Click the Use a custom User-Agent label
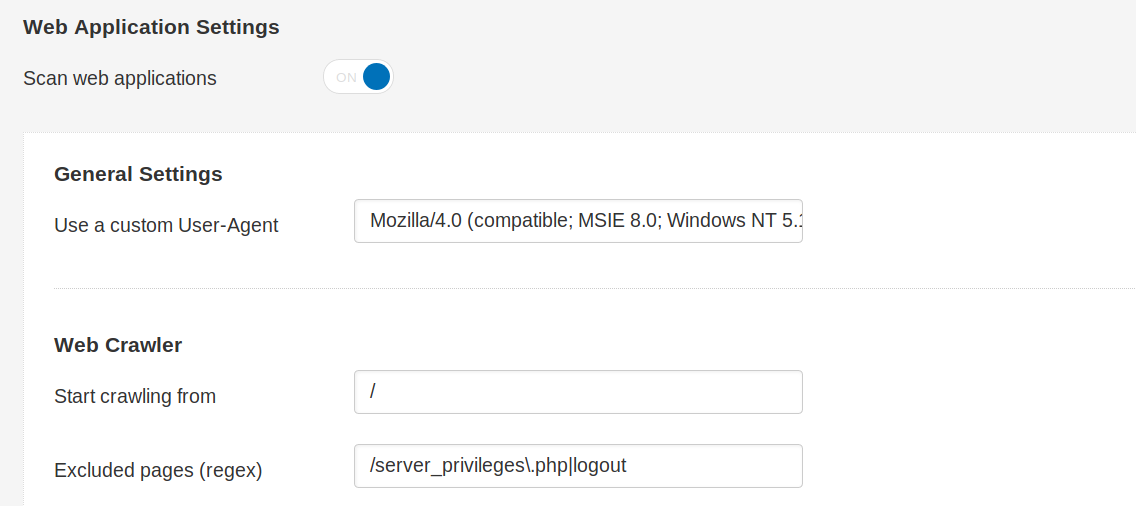 pos(166,225)
